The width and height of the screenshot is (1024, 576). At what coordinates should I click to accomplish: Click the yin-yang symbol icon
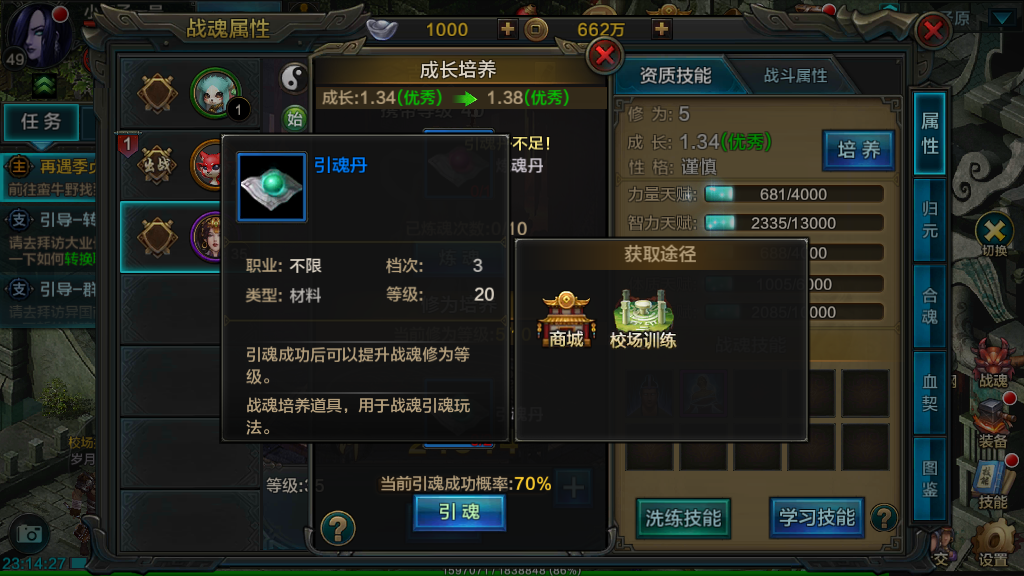point(293,78)
